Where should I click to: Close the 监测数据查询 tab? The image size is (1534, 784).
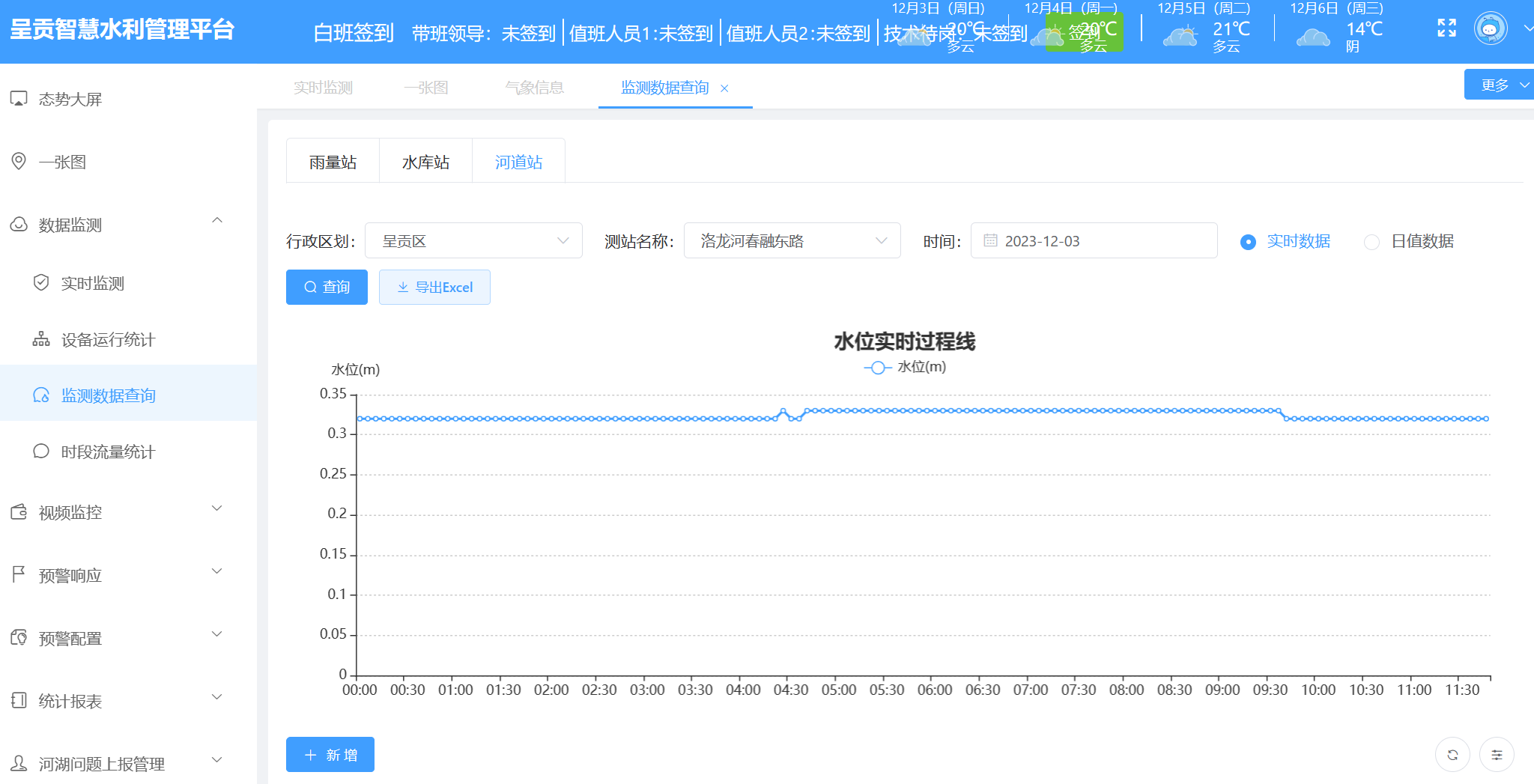click(x=724, y=88)
